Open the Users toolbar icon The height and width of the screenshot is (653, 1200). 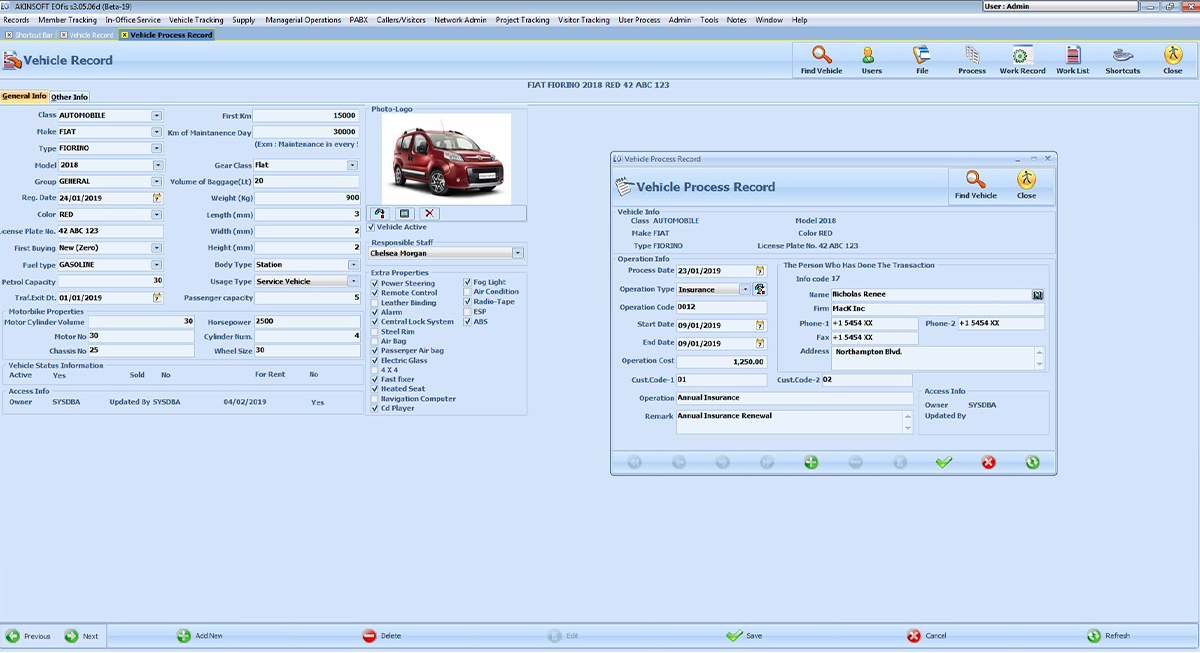tap(871, 60)
